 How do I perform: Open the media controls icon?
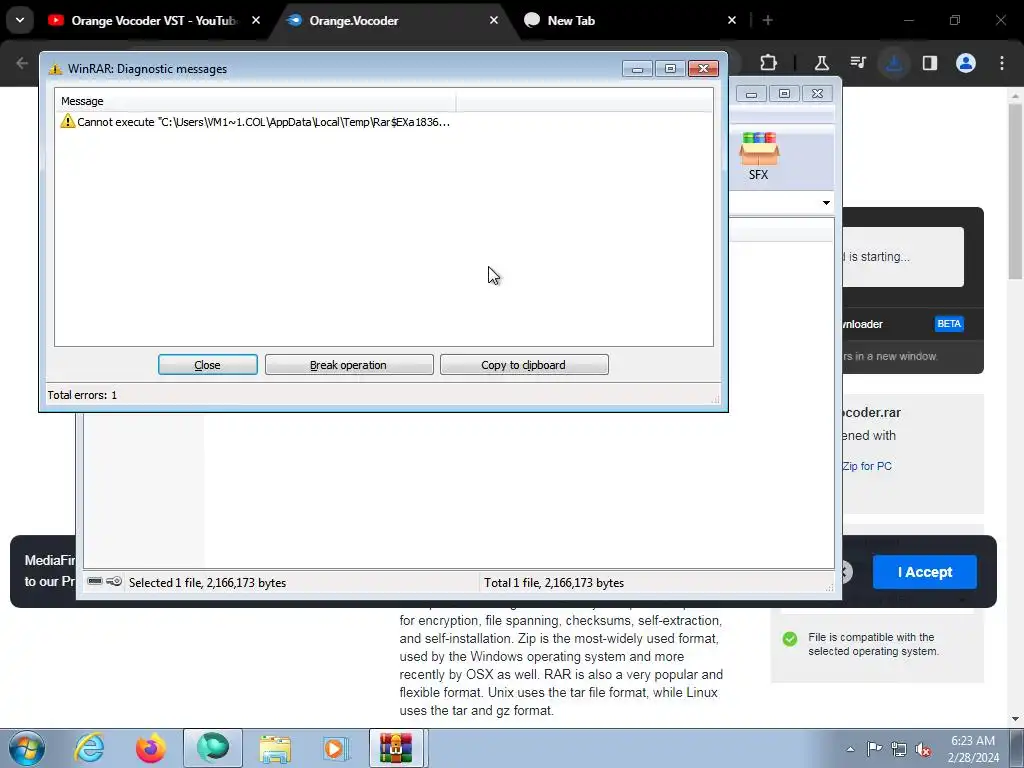point(858,63)
